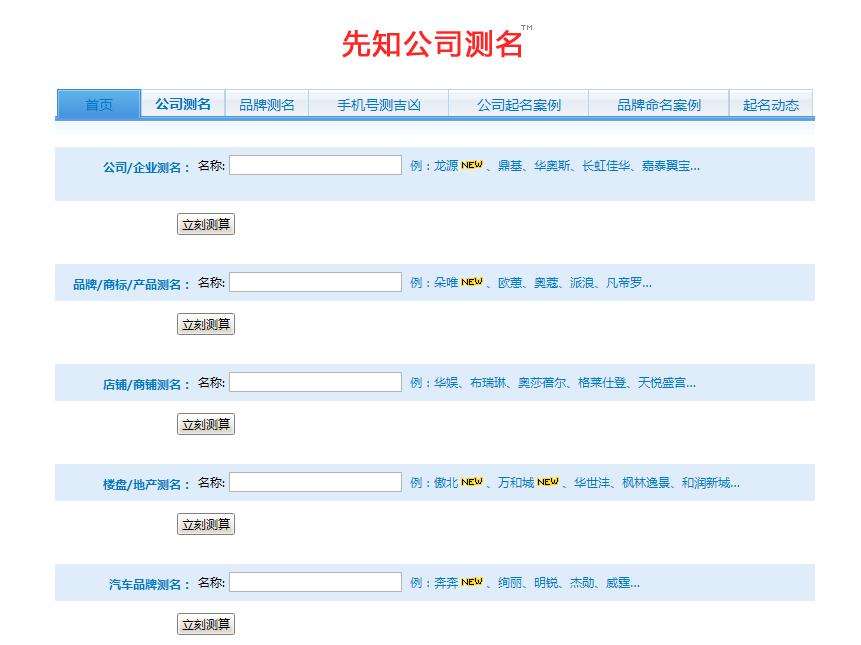Switch to 公司测名 tab
Screen dimensions: 861x645
pyautogui.click(x=183, y=104)
